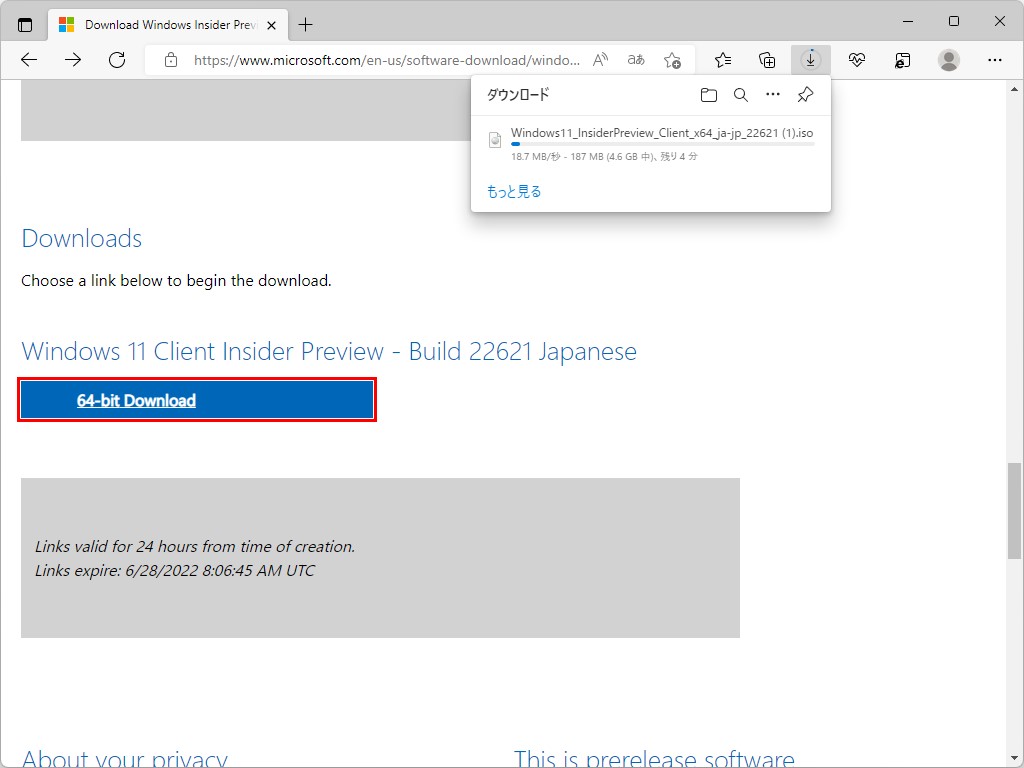
Task: Open the Translate page icon
Action: (x=636, y=60)
